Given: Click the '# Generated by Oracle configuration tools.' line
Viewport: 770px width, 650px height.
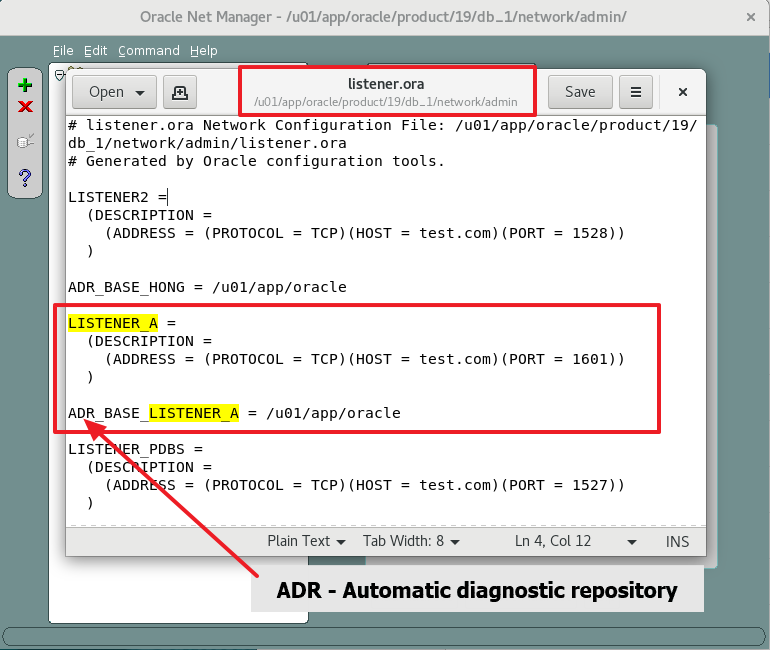Looking at the screenshot, I should point(256,161).
